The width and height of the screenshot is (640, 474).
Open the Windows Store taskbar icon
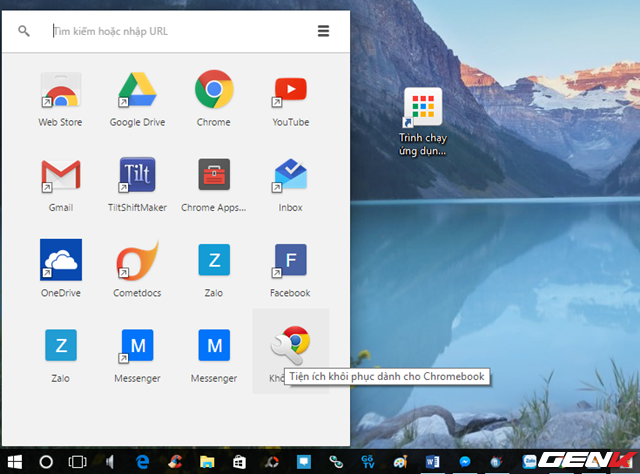pyautogui.click(x=239, y=462)
